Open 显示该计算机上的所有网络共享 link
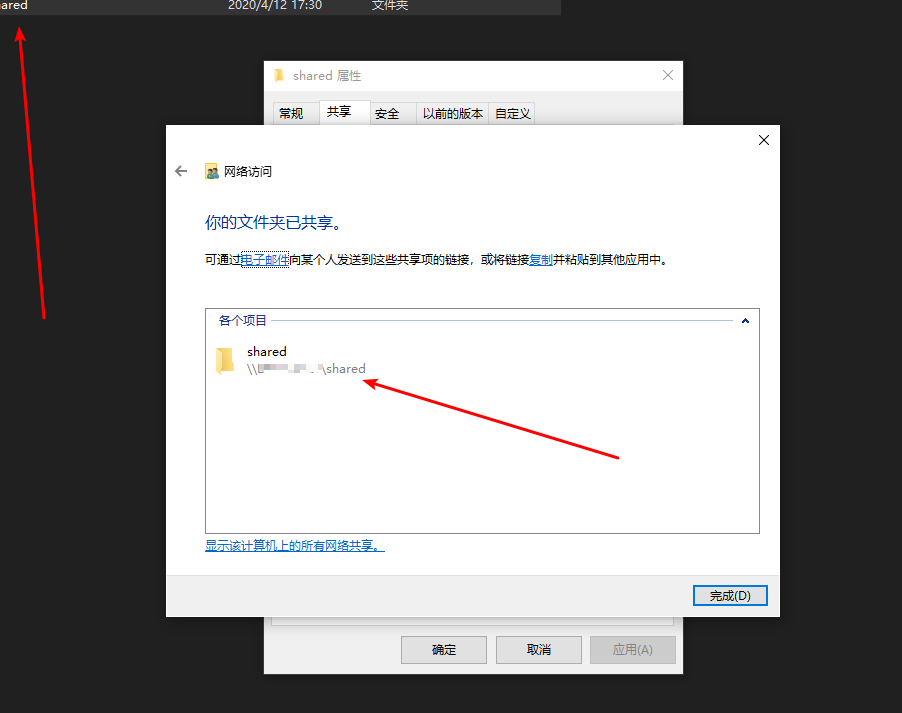The image size is (902, 713). [295, 546]
